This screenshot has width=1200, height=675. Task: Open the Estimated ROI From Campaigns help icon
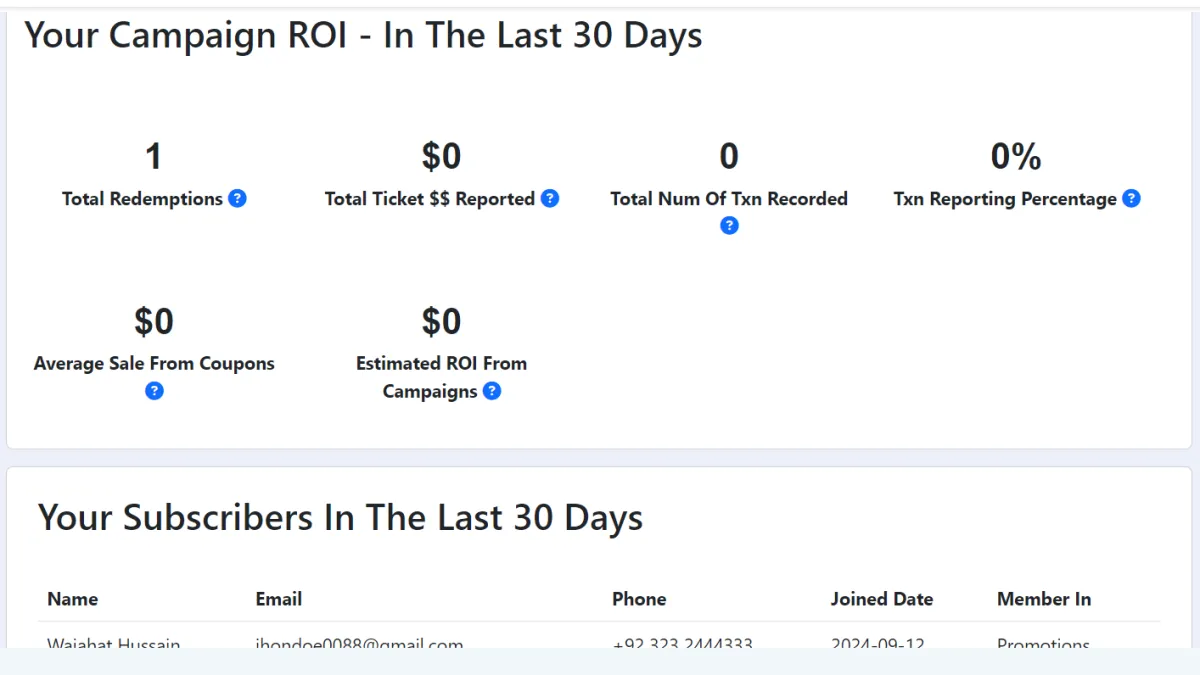pyautogui.click(x=492, y=391)
